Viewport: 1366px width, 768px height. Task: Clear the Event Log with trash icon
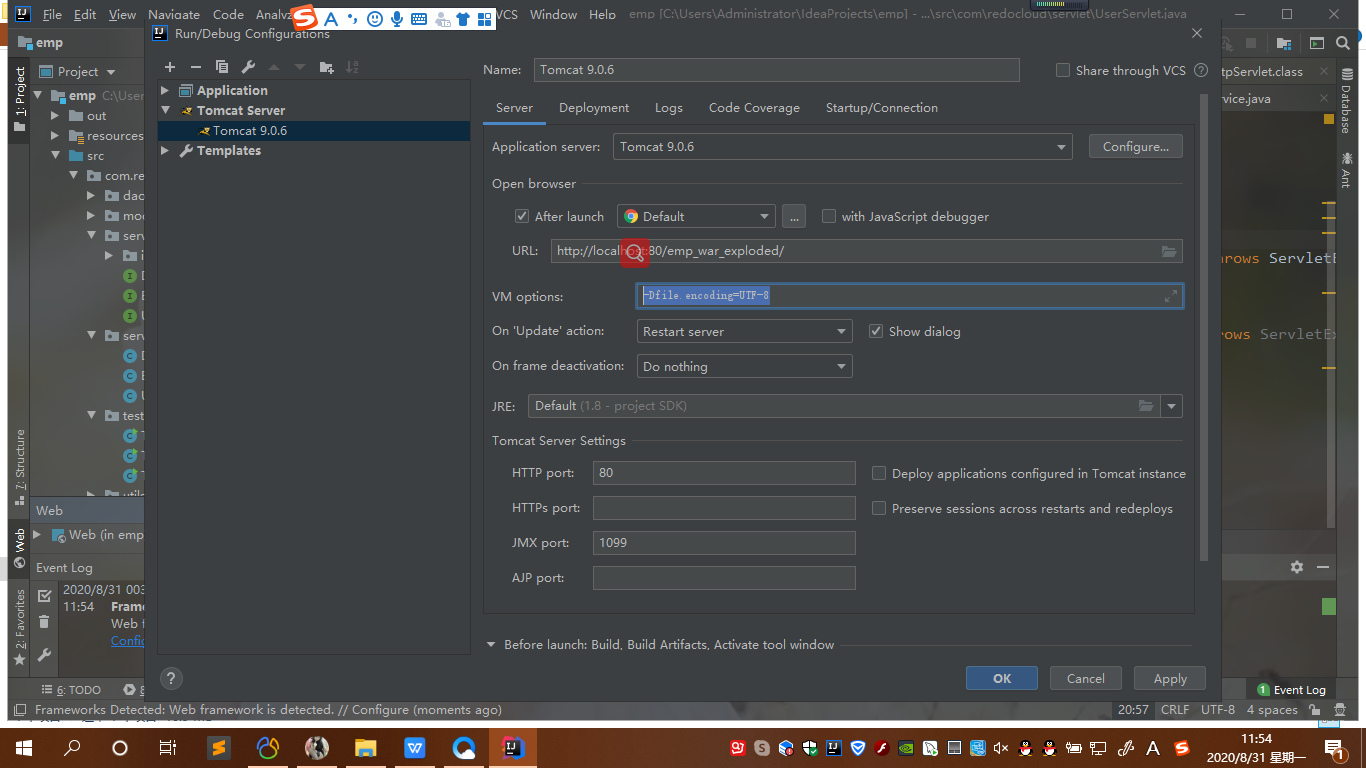point(44,622)
